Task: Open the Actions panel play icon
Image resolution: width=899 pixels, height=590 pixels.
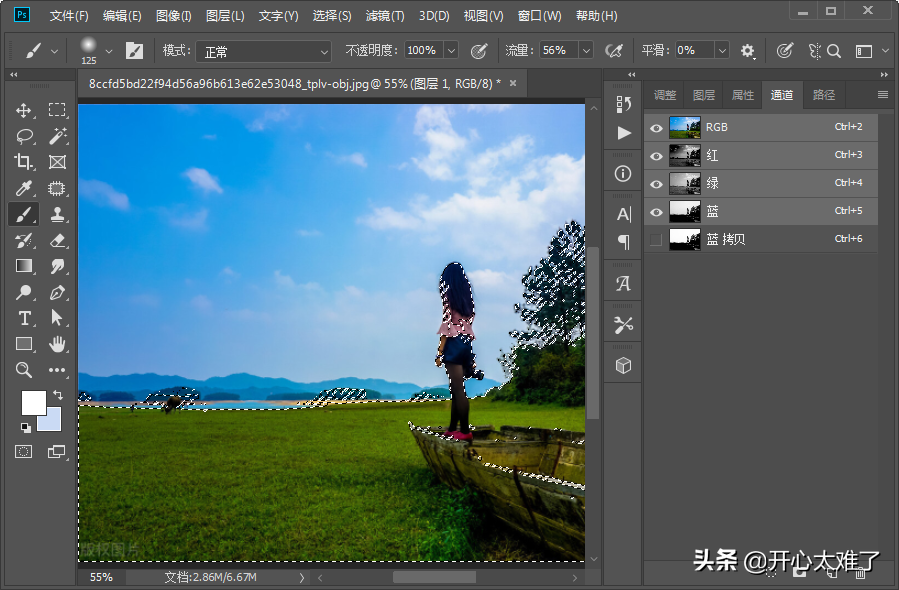Action: pos(623,133)
